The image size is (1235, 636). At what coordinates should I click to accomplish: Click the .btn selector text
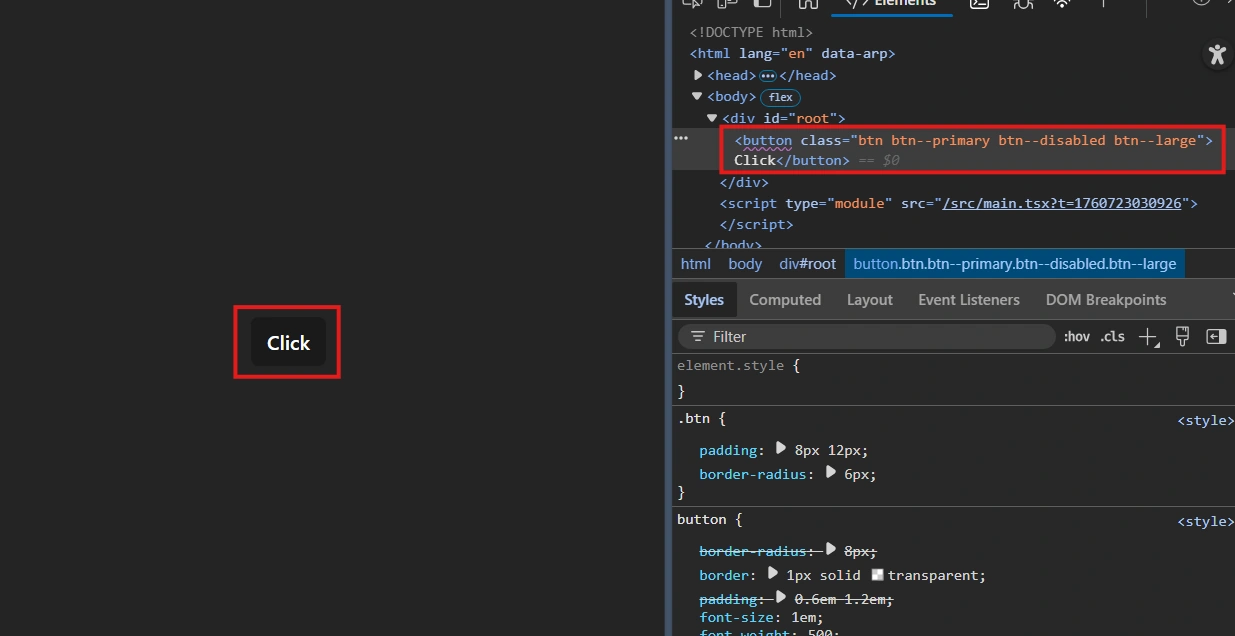point(693,419)
